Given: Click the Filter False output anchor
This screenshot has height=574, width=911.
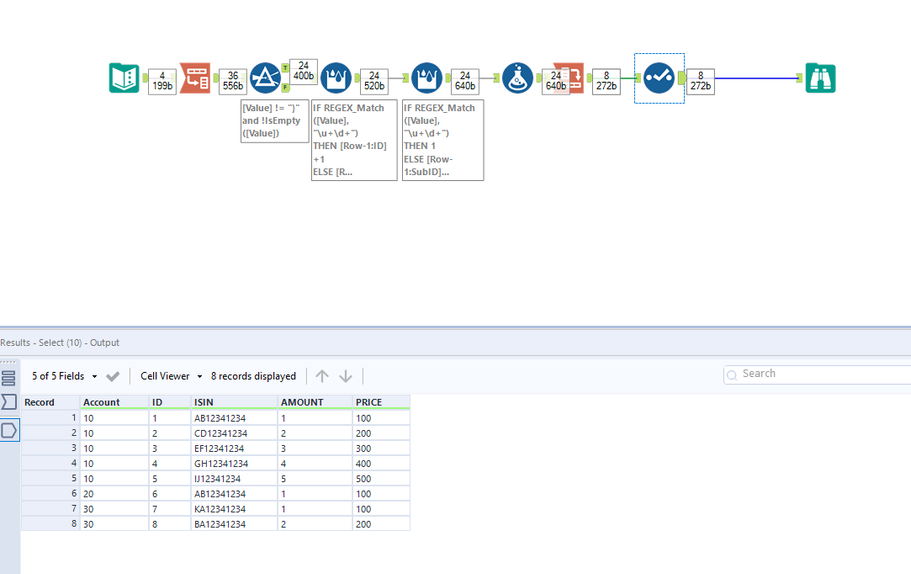Looking at the screenshot, I should pos(285,88).
